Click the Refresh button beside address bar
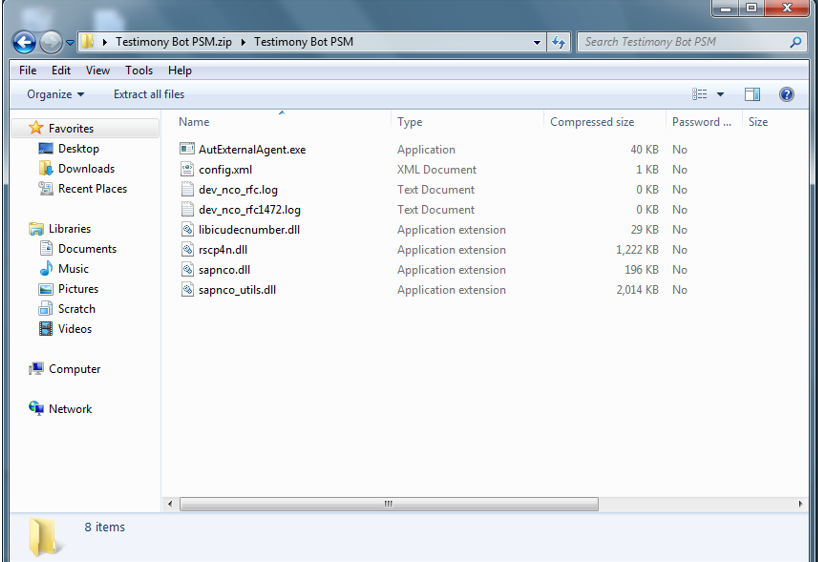 pyautogui.click(x=559, y=42)
